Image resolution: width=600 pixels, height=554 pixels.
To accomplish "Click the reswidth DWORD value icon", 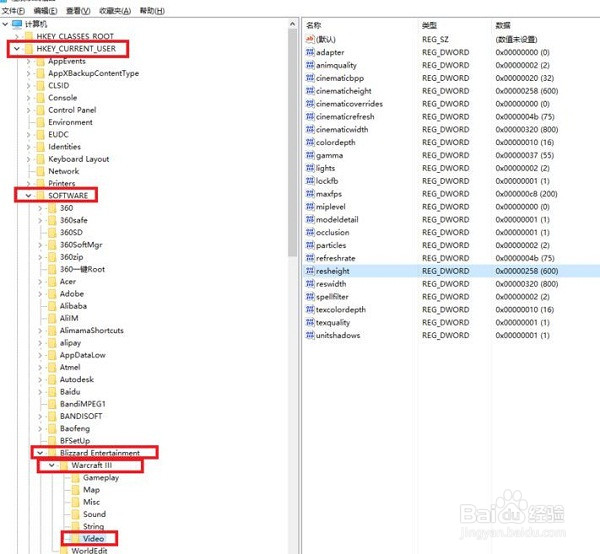I will (310, 284).
